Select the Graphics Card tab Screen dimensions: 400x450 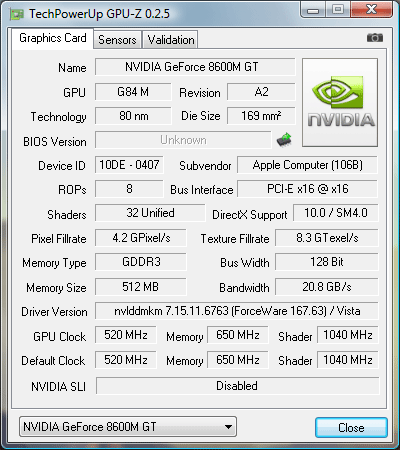53,38
